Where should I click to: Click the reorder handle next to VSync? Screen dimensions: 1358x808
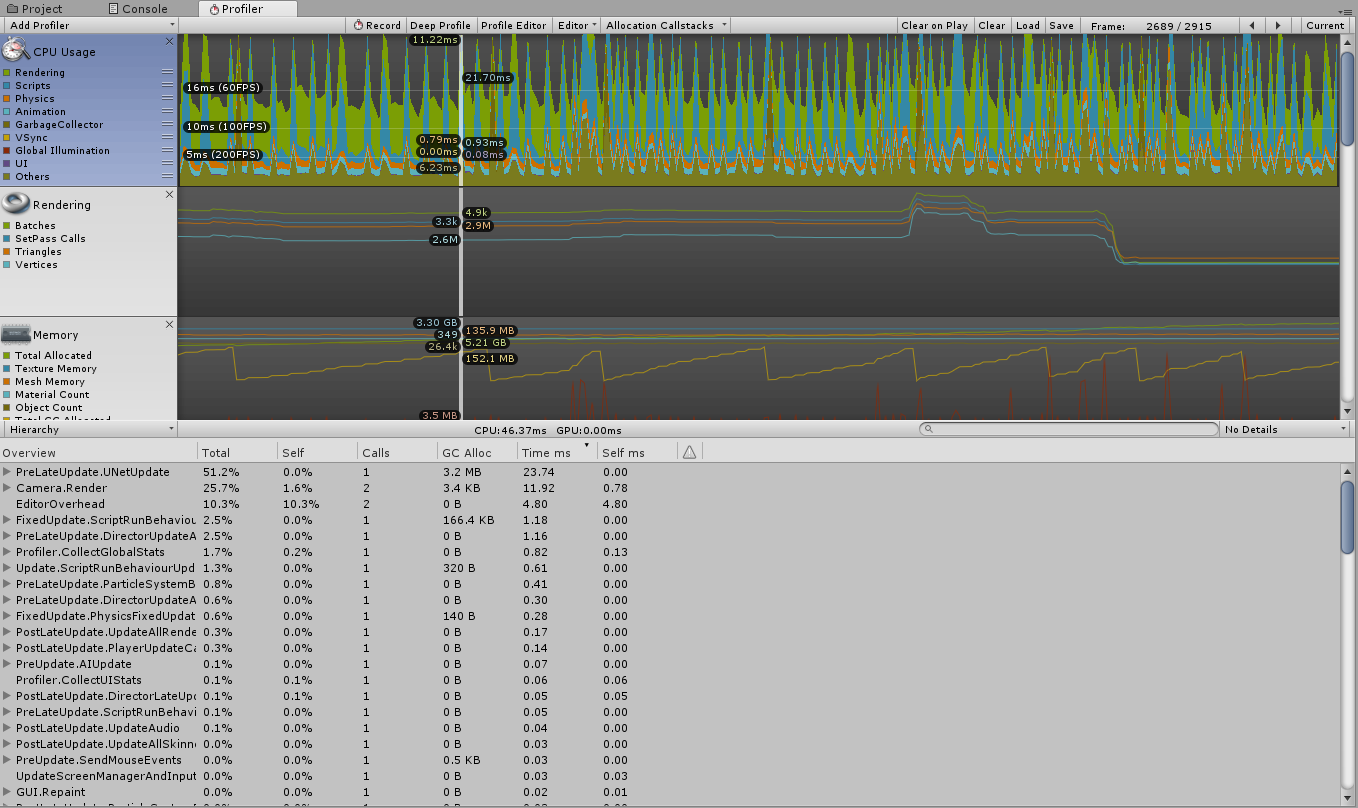pos(168,138)
